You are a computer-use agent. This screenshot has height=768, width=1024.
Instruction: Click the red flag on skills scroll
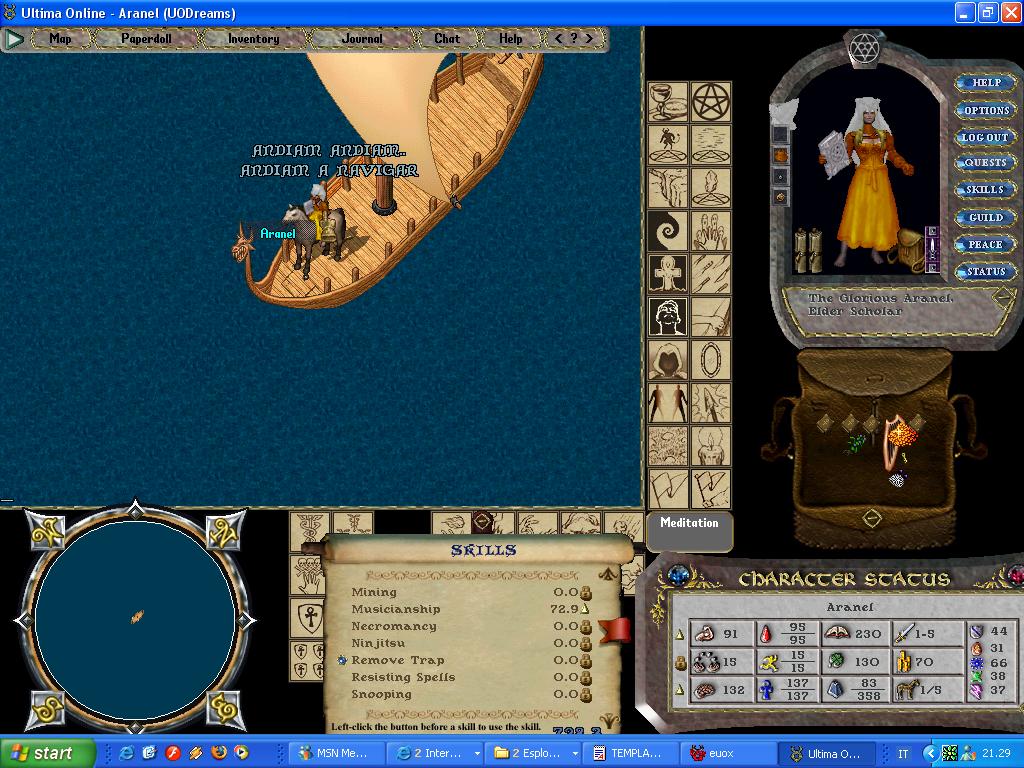pos(614,630)
